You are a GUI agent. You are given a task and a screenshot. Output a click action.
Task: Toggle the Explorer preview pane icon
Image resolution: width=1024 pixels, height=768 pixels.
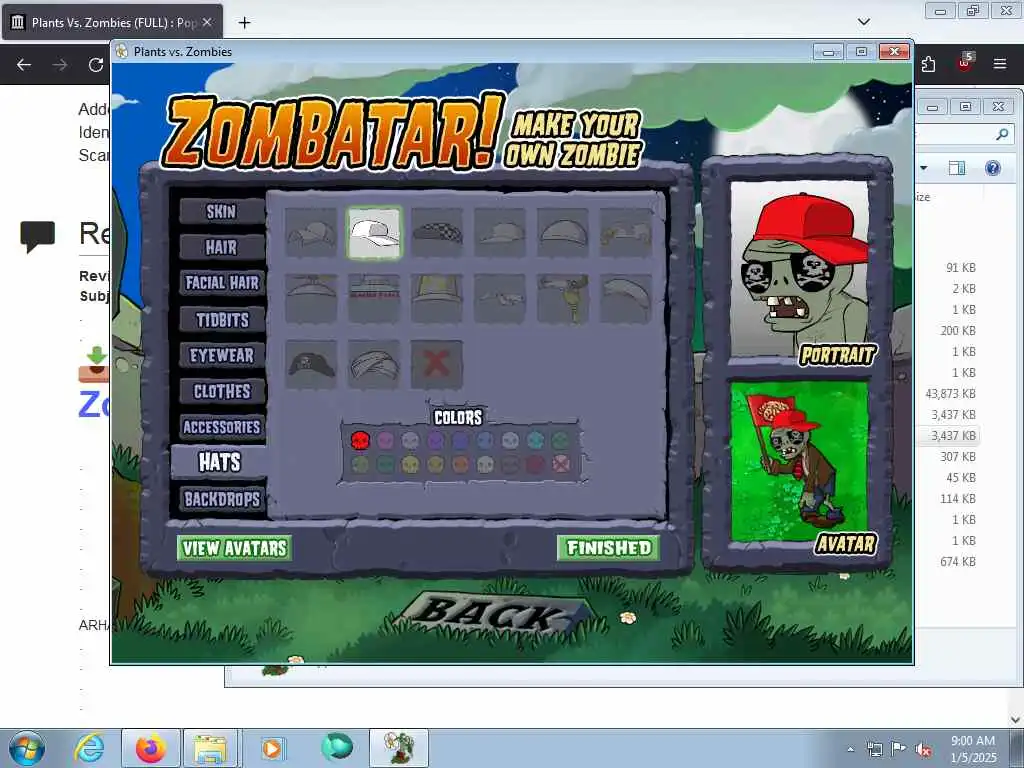[x=957, y=168]
